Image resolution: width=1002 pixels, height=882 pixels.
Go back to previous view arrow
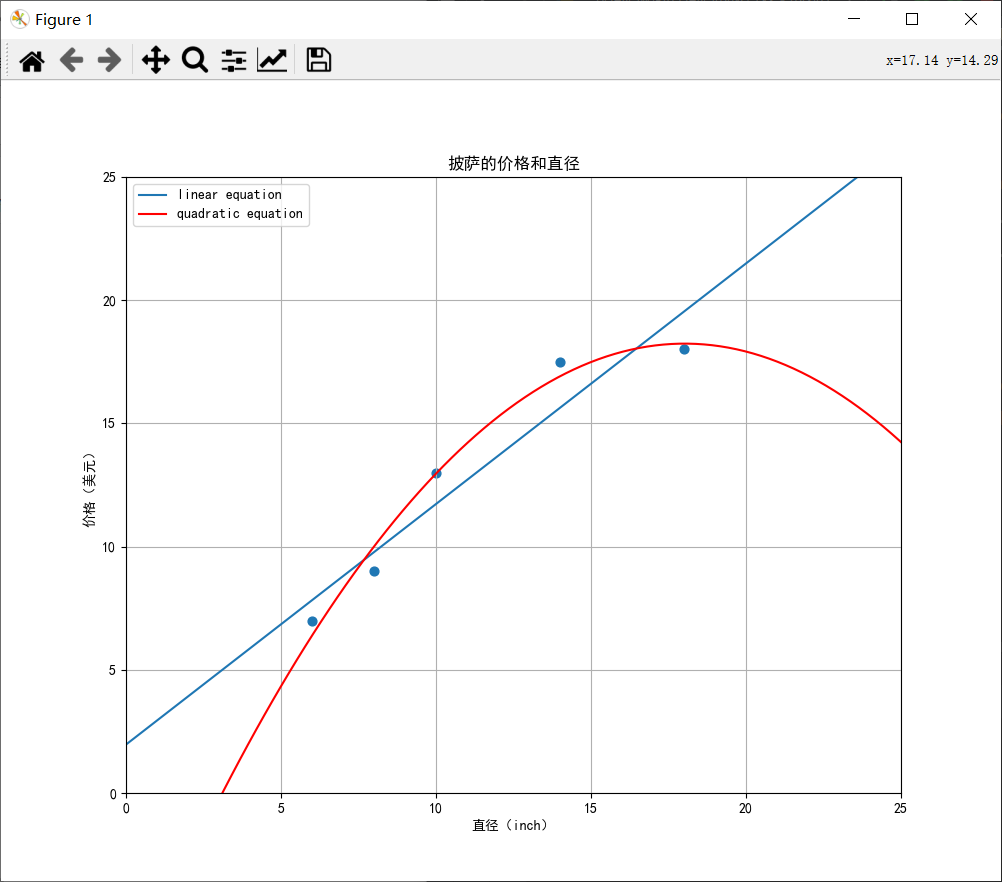[71, 60]
